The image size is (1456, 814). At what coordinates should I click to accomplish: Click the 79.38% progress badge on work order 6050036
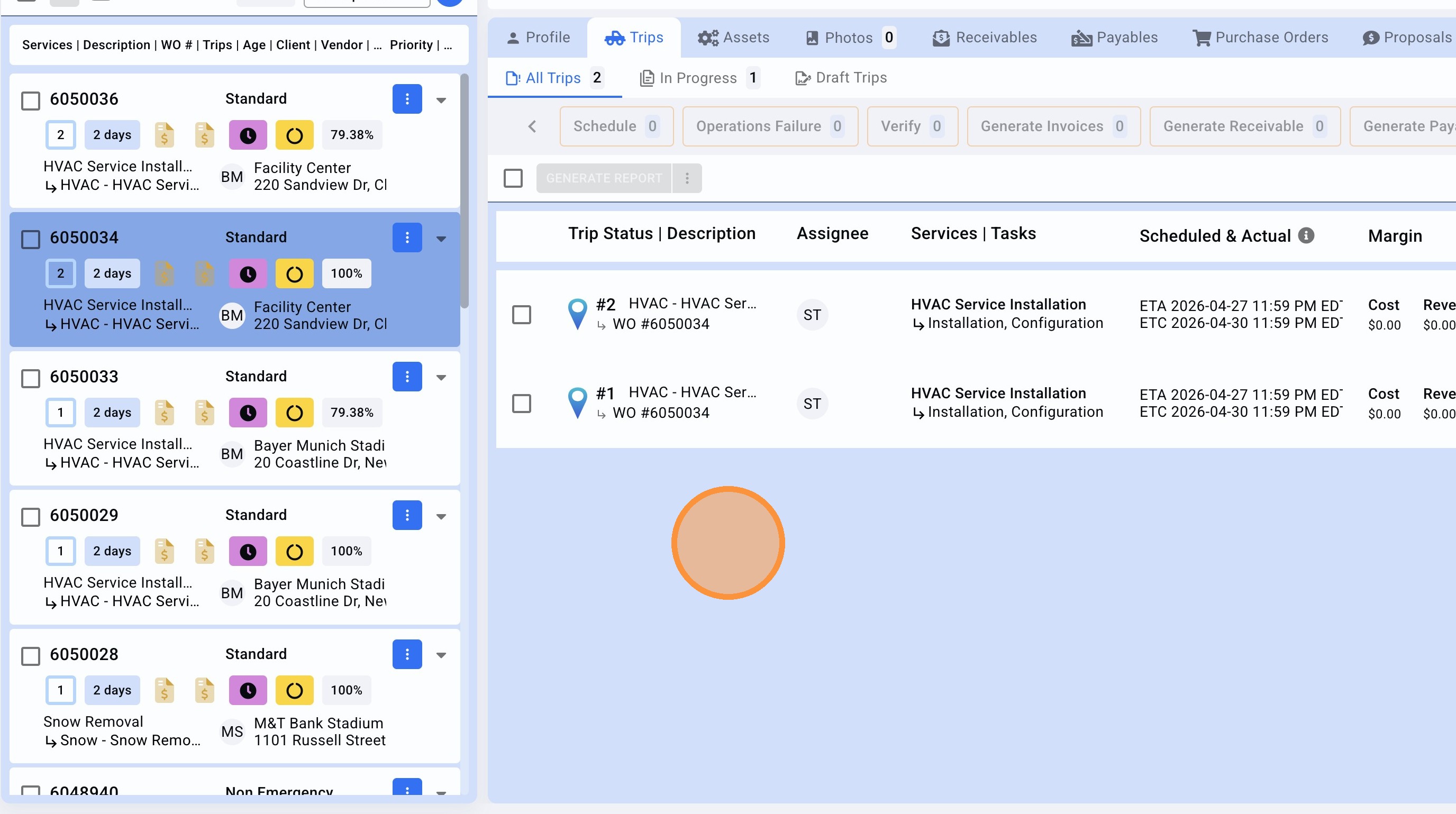(351, 135)
